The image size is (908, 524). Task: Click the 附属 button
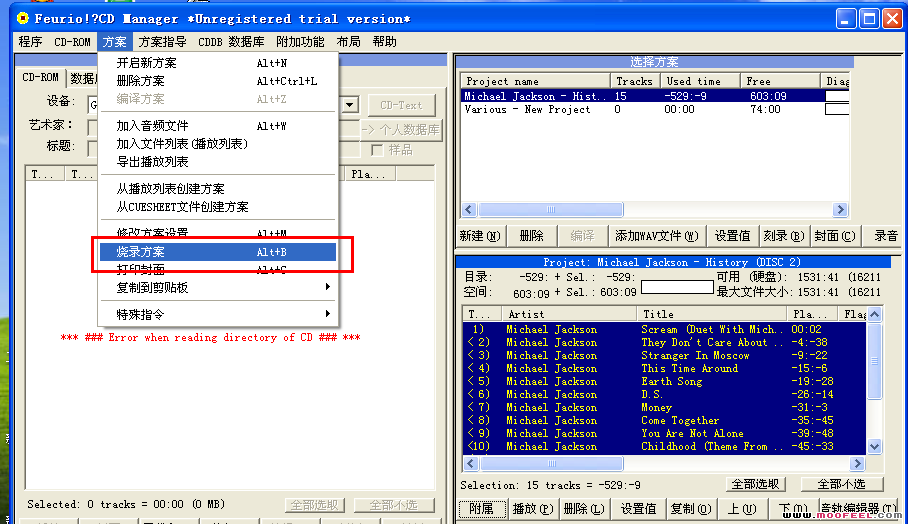pos(482,509)
